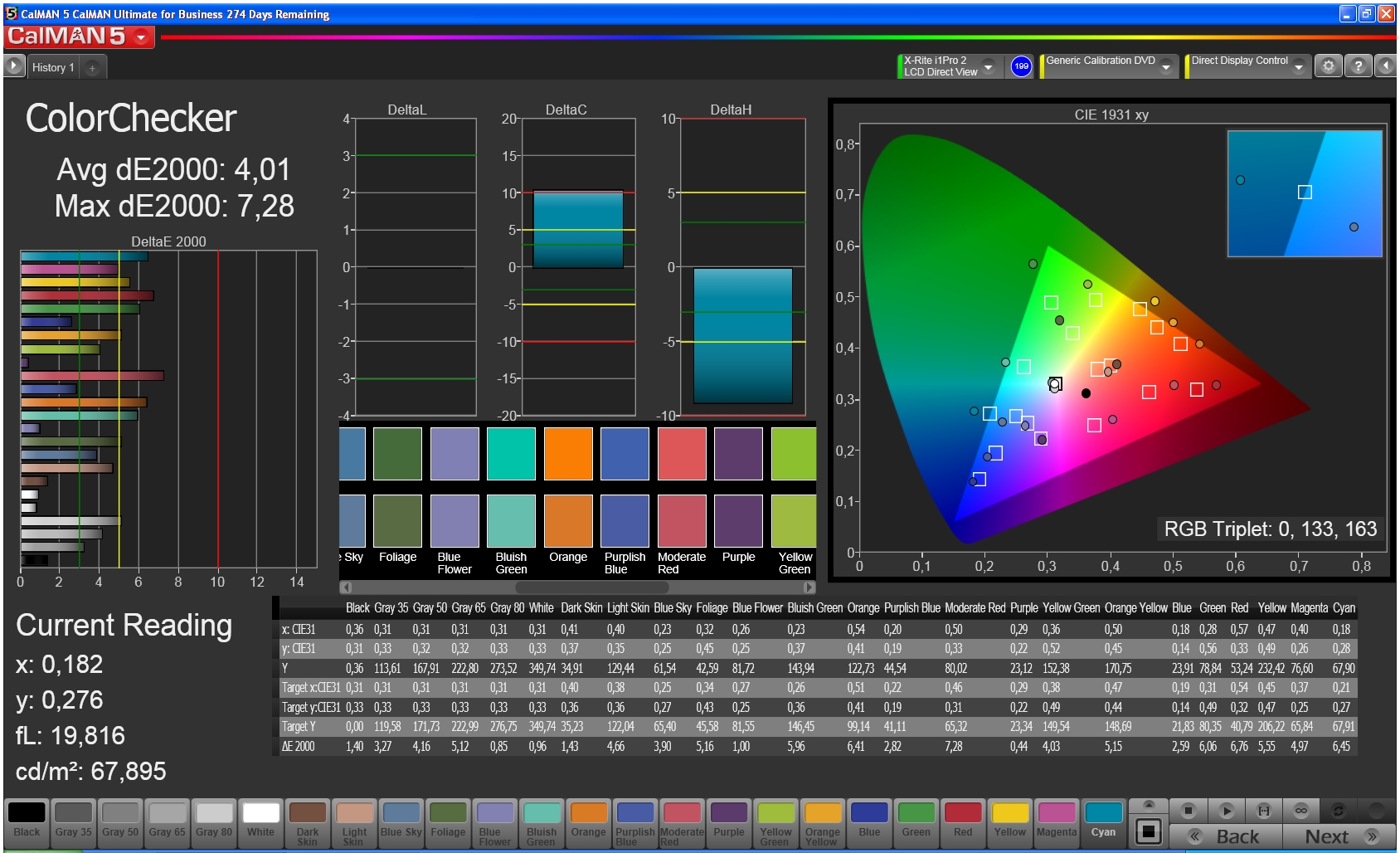The width and height of the screenshot is (1400, 853).
Task: Select the Purplish Blue swatch in bottom strip
Action: (x=635, y=822)
